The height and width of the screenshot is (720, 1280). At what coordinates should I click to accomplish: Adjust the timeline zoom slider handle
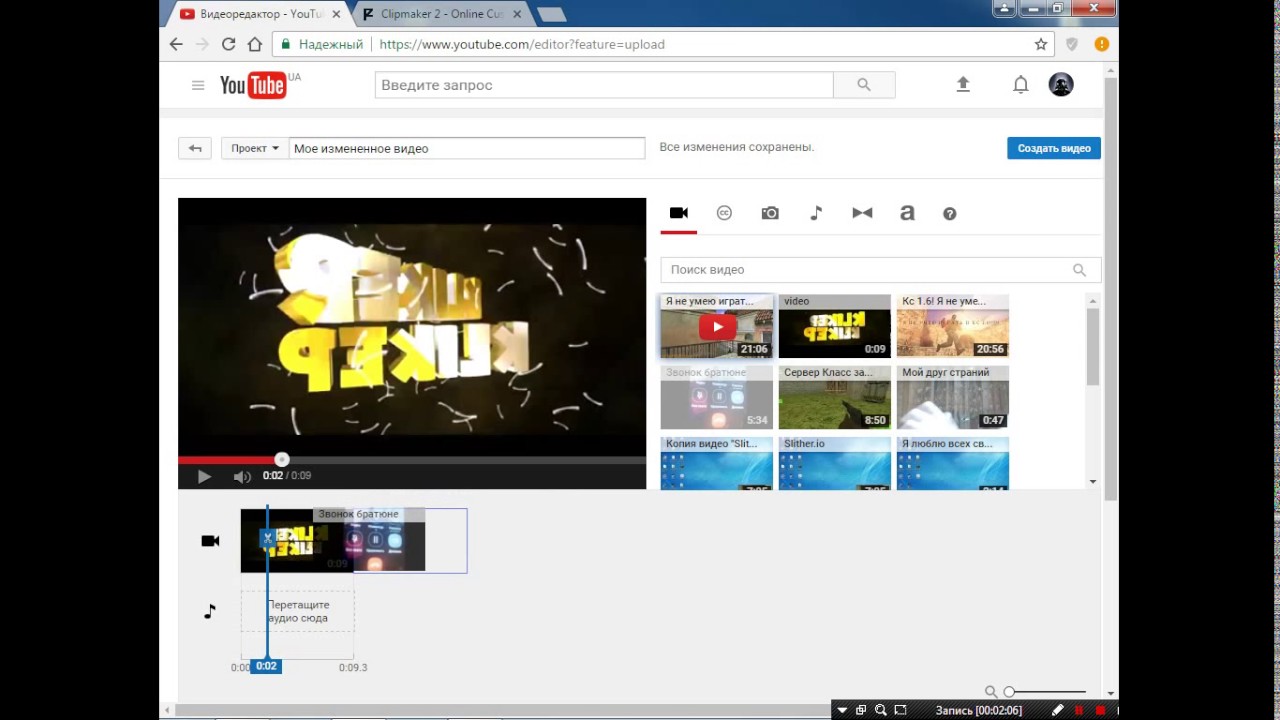1009,692
